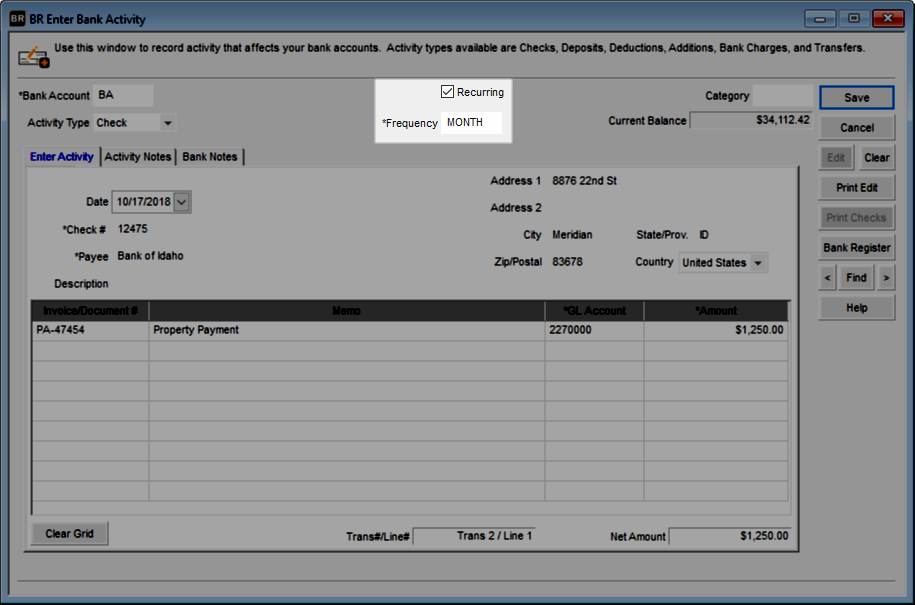Click the Clear Grid button
Viewport: 915px width, 605px height.
[x=68, y=533]
